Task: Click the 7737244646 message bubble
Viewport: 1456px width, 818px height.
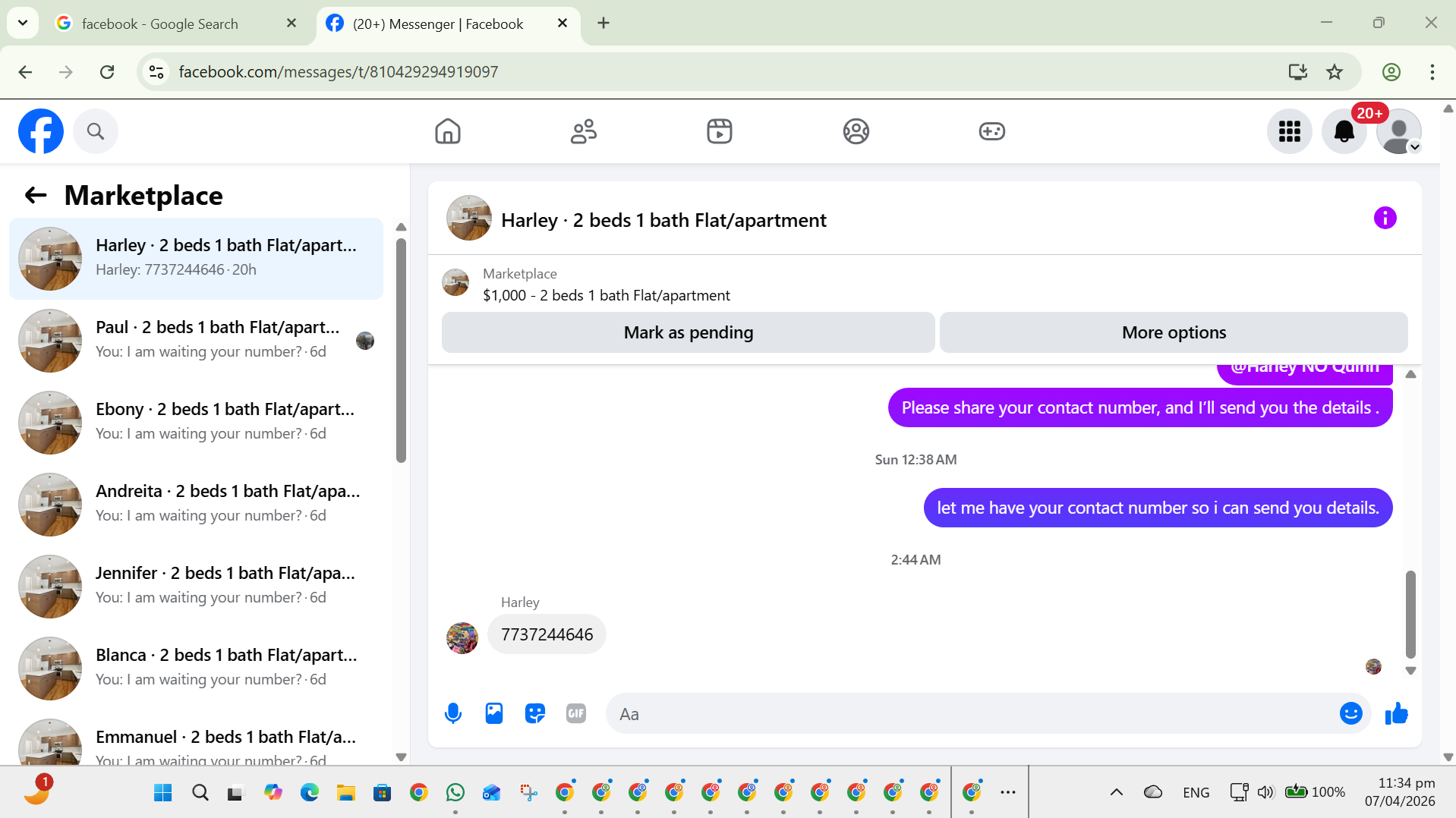Action: point(547,634)
